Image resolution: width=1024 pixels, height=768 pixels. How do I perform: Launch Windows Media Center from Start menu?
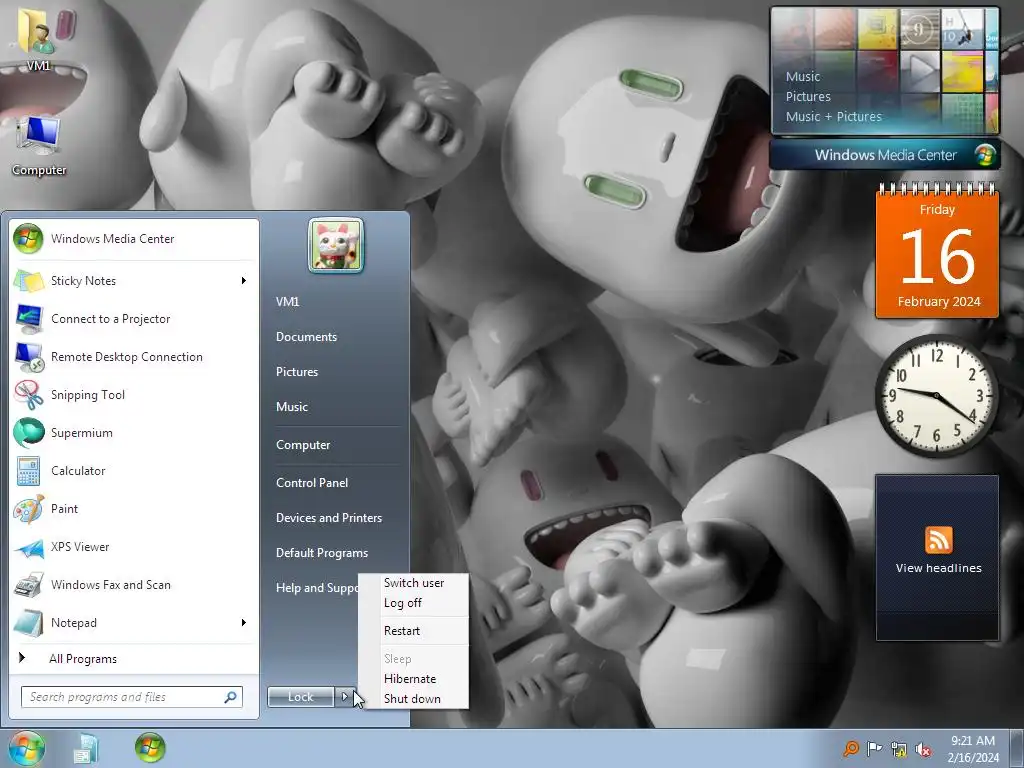(x=134, y=239)
